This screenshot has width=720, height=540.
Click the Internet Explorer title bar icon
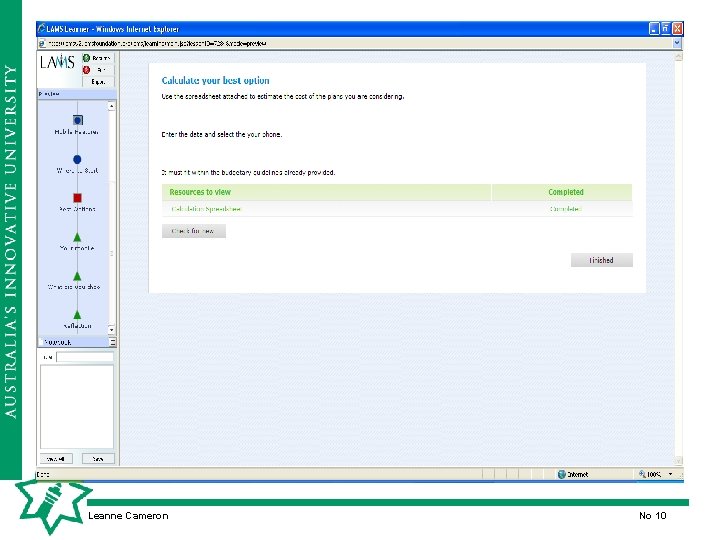[x=41, y=28]
